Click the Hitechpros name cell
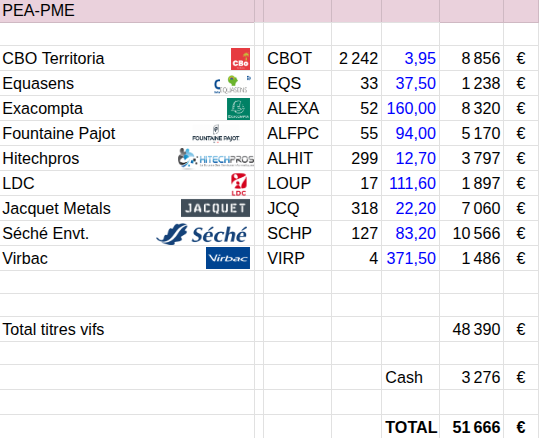Screen dimensions: 539x438 click(x=127, y=158)
